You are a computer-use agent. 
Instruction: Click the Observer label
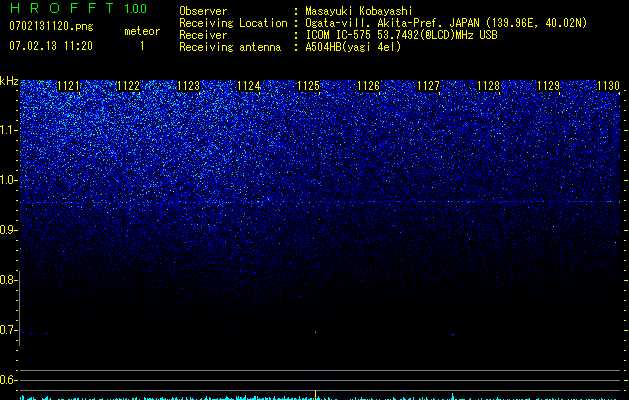click(x=203, y=11)
